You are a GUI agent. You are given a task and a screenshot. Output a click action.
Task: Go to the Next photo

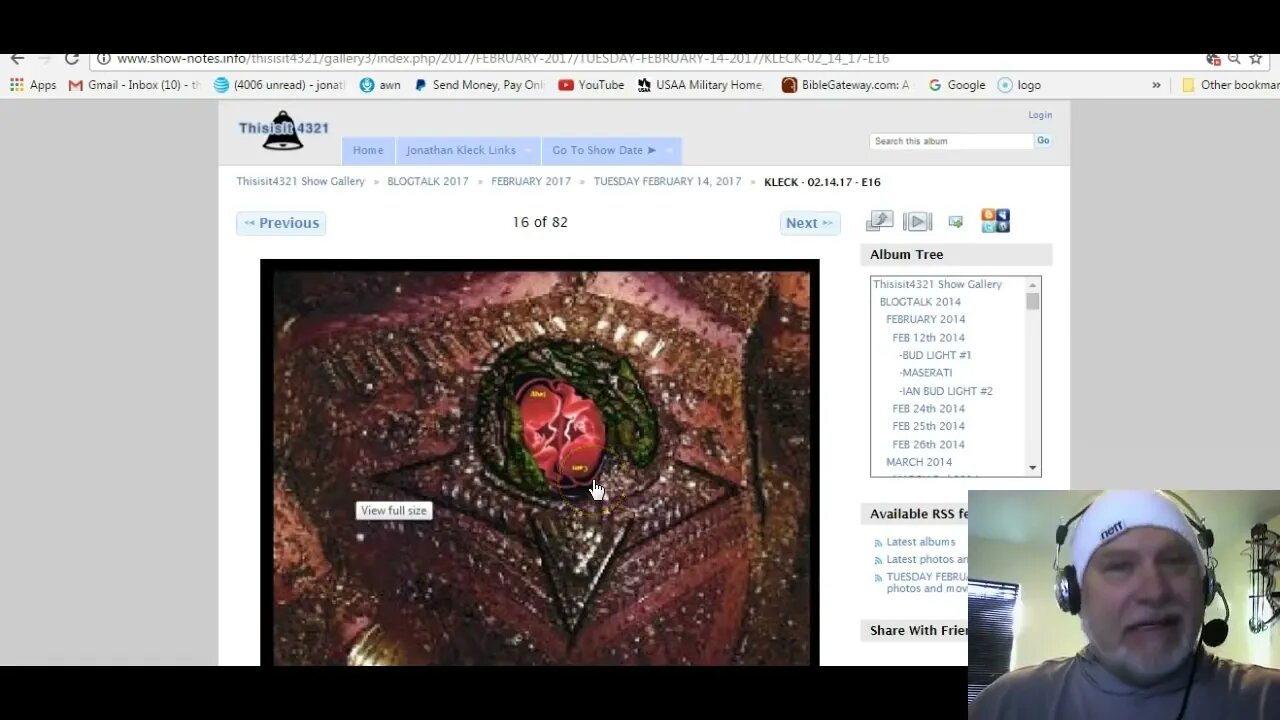[810, 223]
